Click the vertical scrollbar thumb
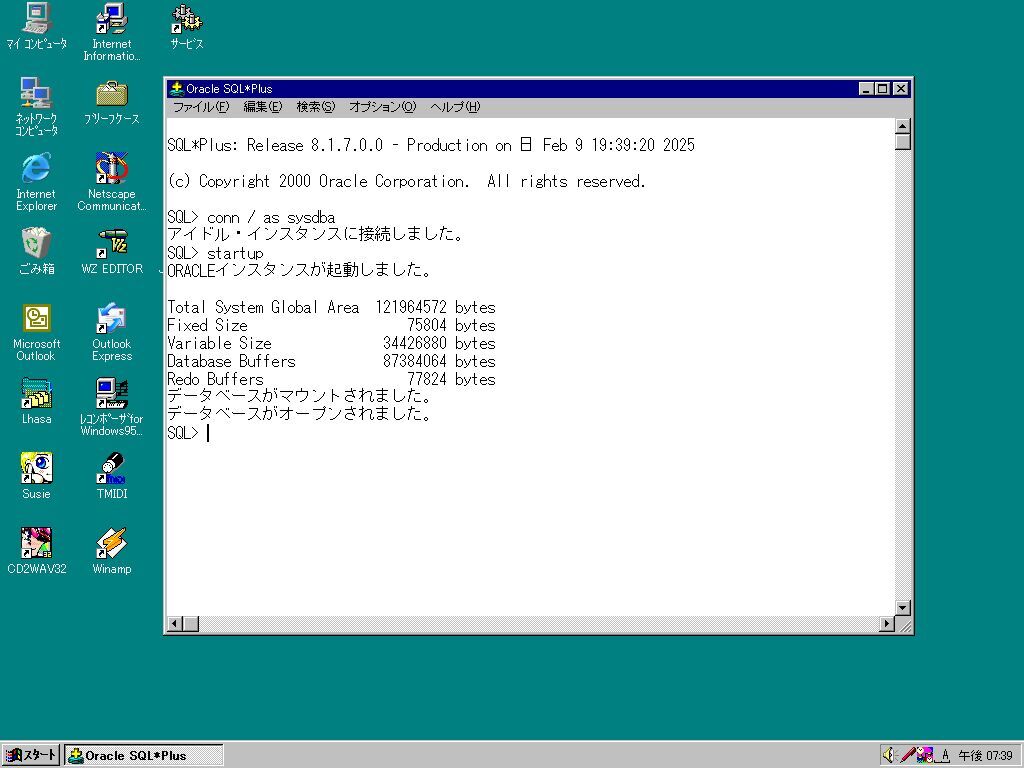1024x768 pixels. (x=903, y=142)
